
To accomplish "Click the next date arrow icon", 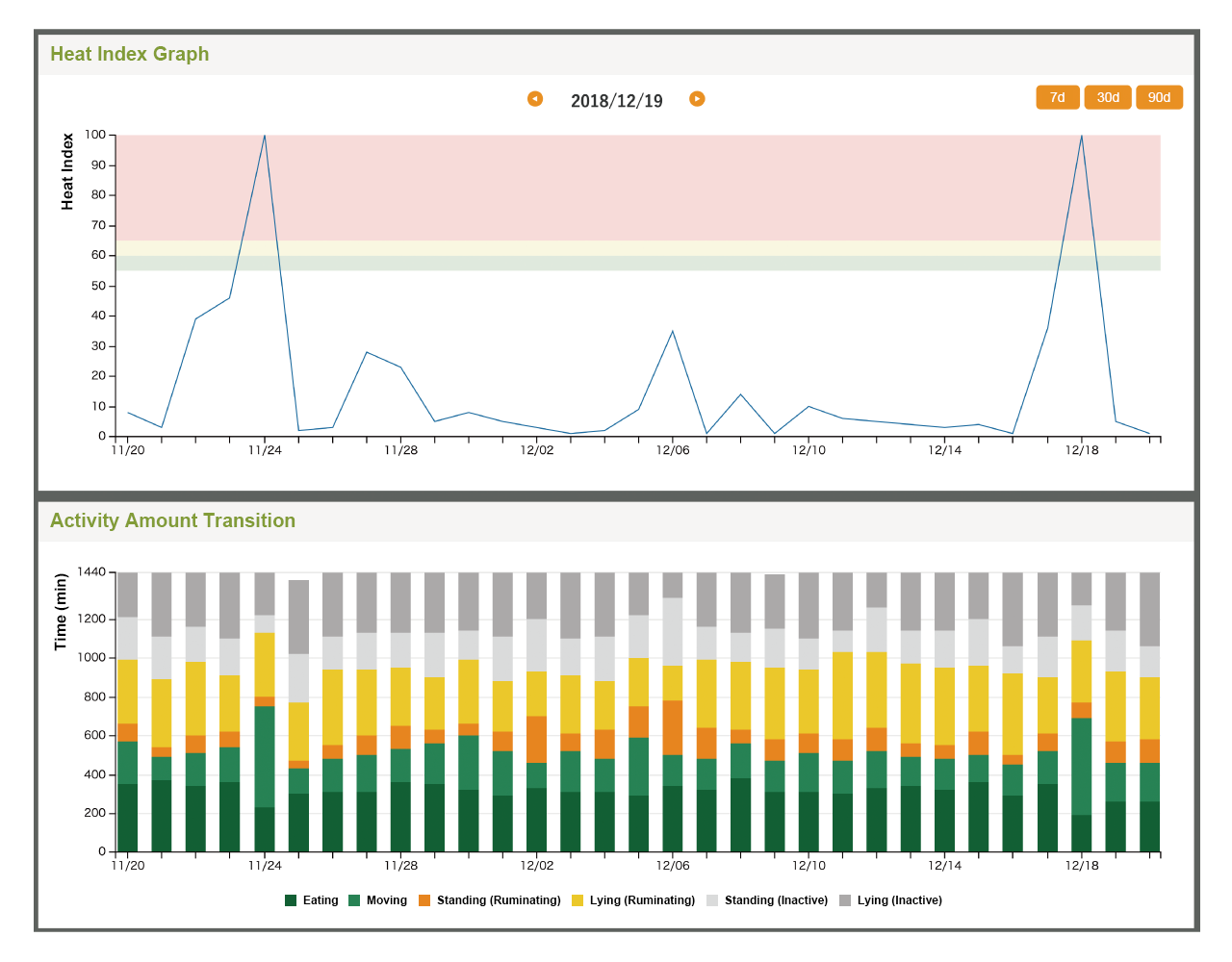I will 697,99.
